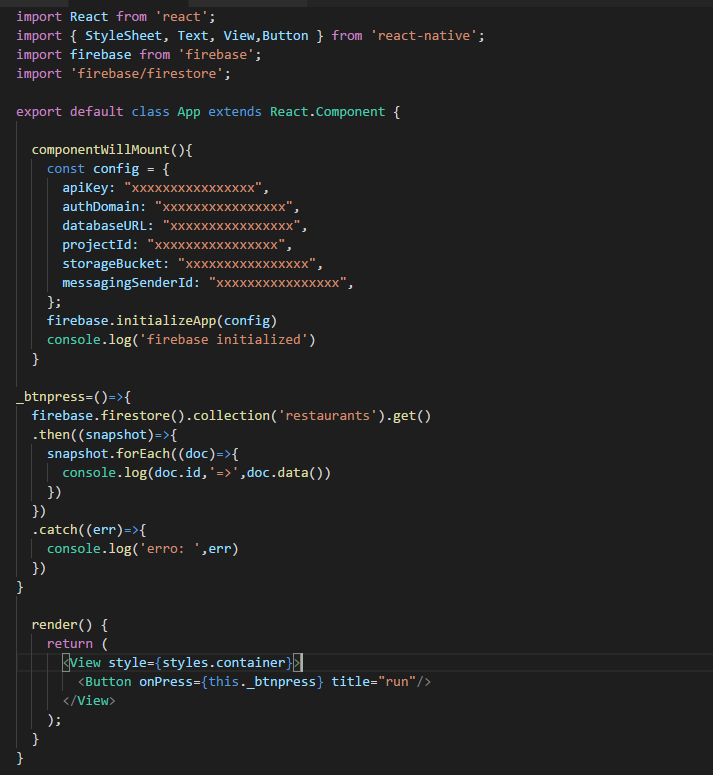Click the Button JSX tag name
The image size is (713, 775).
tap(108, 682)
